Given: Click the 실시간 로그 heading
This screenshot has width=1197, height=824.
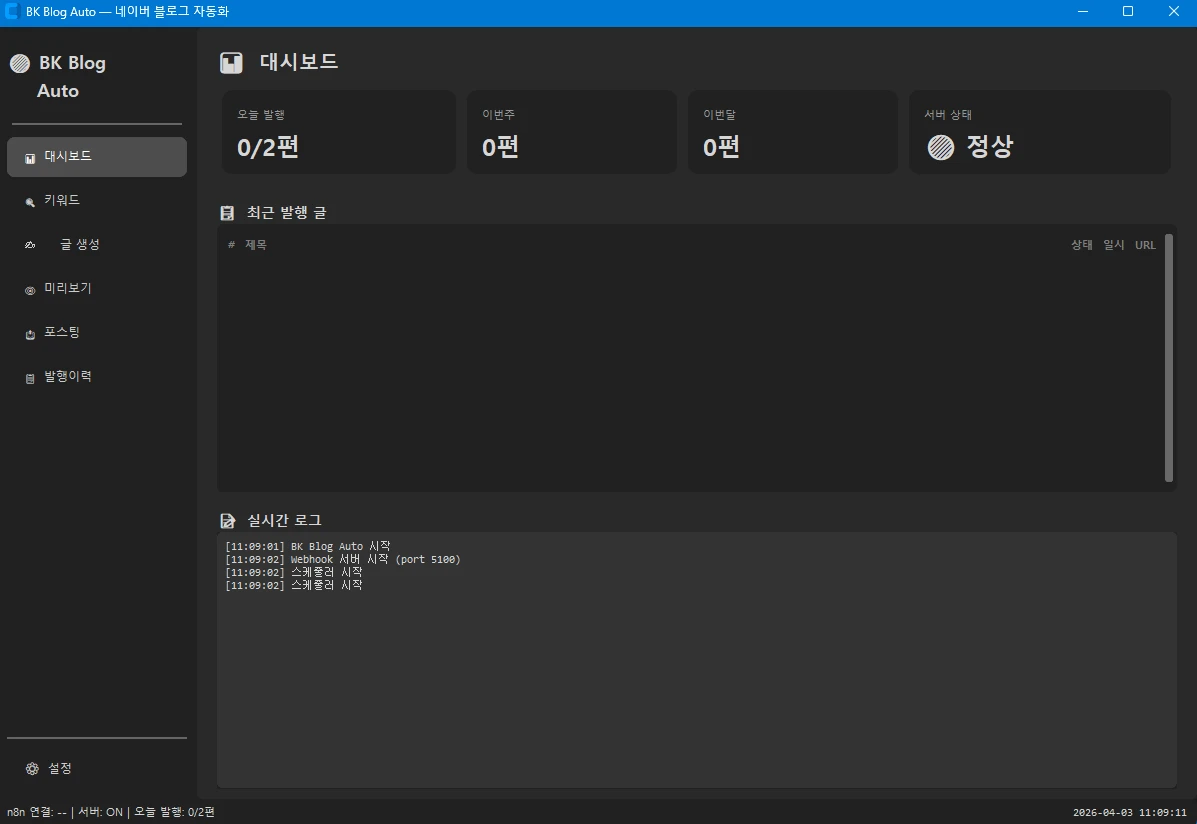Looking at the screenshot, I should [284, 521].
